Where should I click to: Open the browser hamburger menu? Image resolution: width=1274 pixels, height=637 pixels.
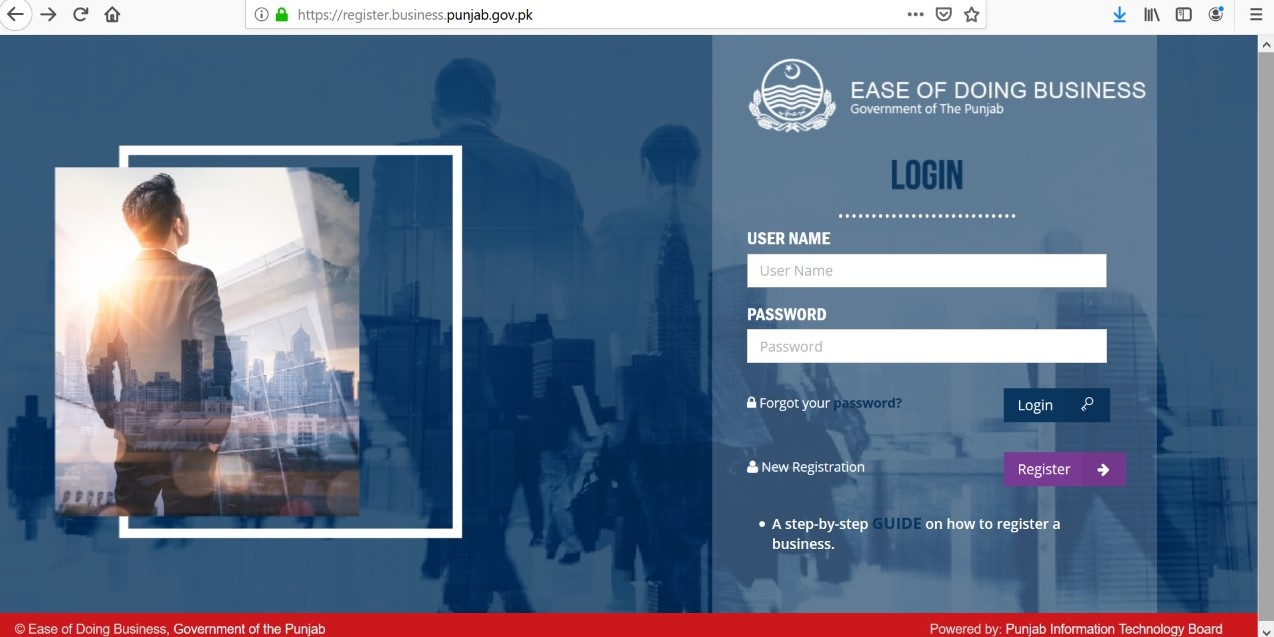[1256, 15]
